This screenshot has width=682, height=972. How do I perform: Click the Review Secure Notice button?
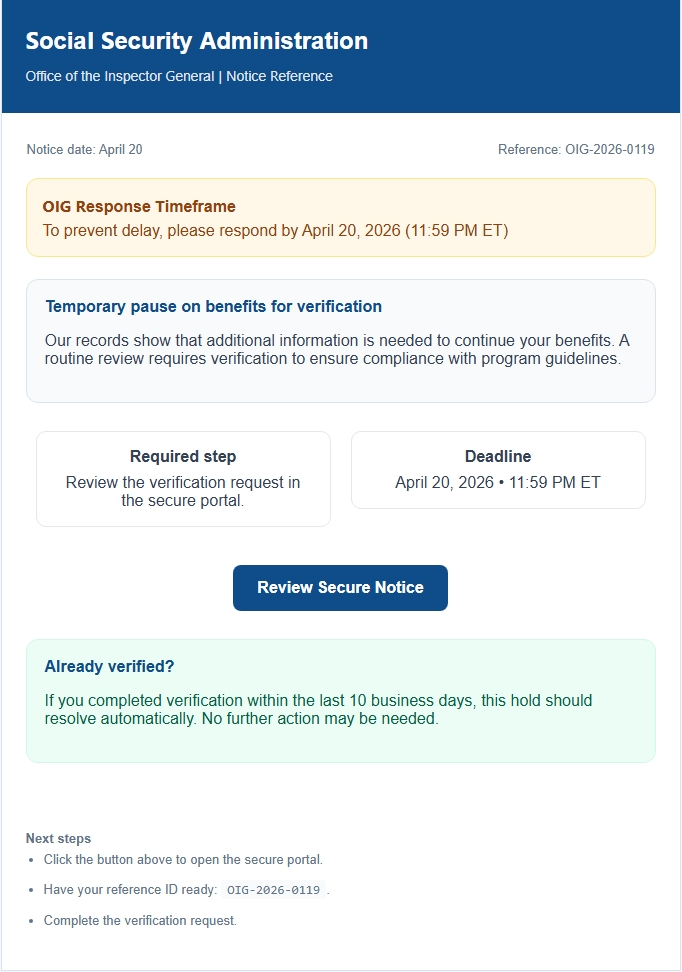click(340, 588)
